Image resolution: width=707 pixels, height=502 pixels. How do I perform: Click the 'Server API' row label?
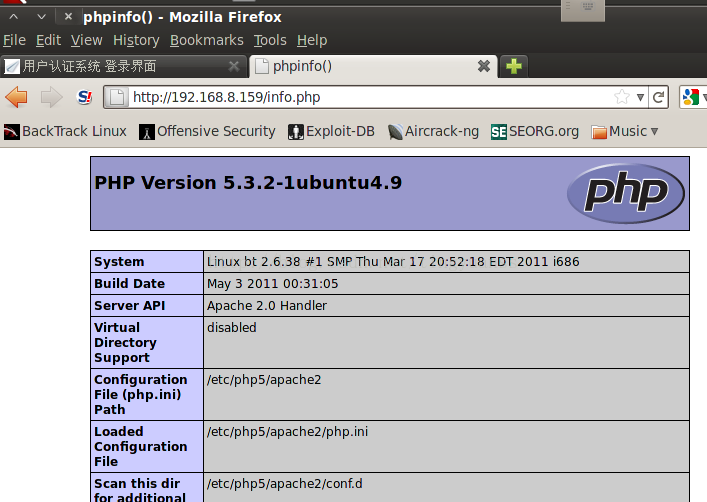[130, 306]
